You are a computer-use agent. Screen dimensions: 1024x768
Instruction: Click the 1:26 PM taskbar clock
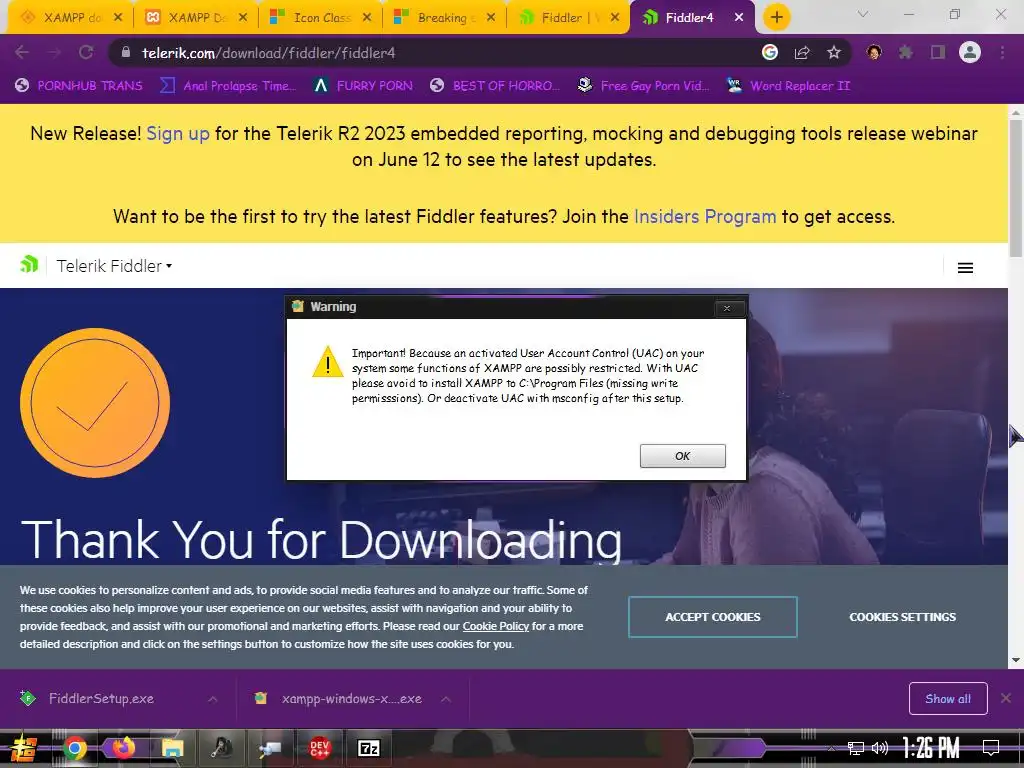(931, 748)
